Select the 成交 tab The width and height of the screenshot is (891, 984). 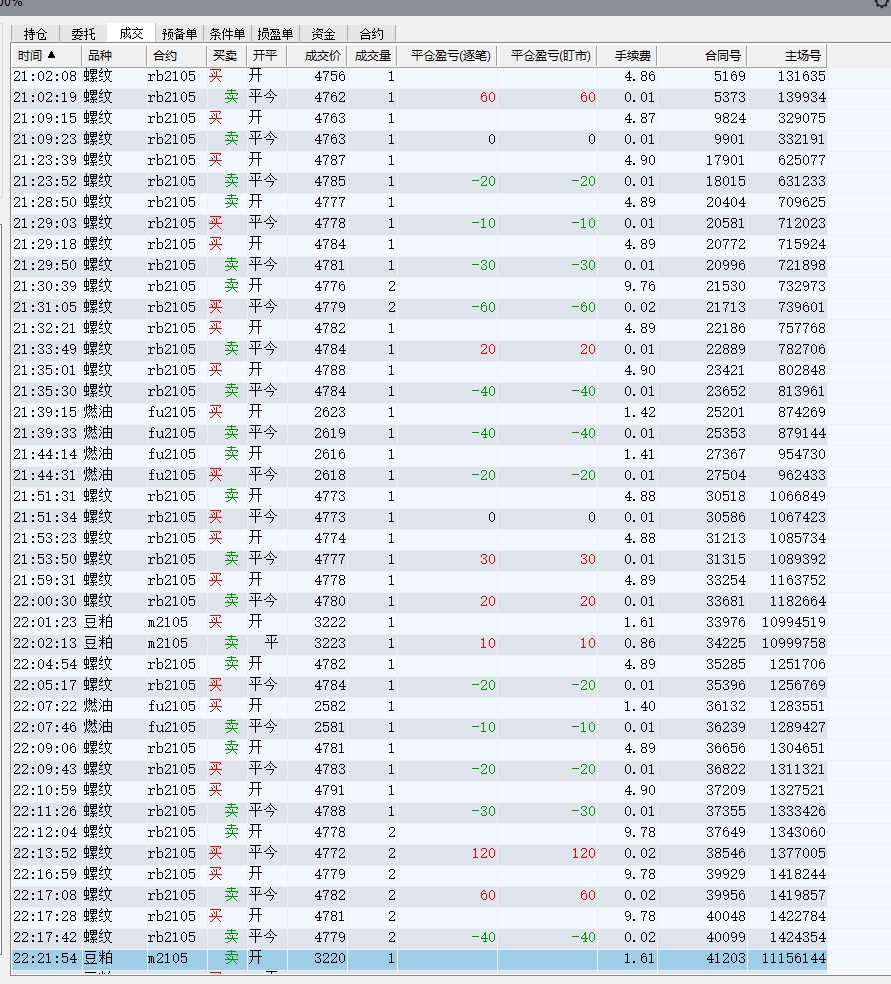pyautogui.click(x=131, y=33)
